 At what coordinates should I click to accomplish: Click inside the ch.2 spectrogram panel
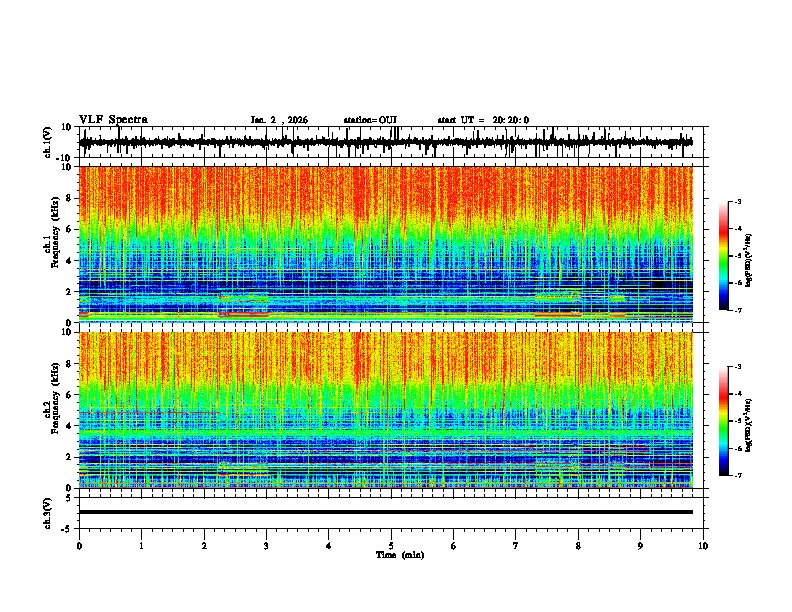coord(386,410)
